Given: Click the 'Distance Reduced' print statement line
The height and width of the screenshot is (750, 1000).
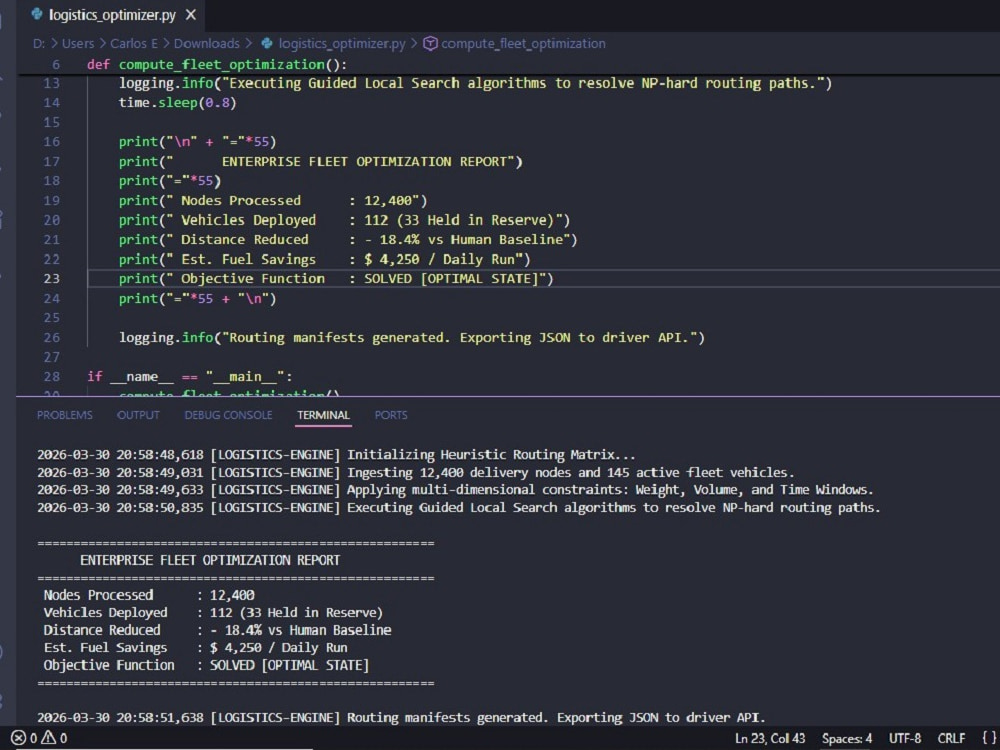Looking at the screenshot, I should coord(348,240).
